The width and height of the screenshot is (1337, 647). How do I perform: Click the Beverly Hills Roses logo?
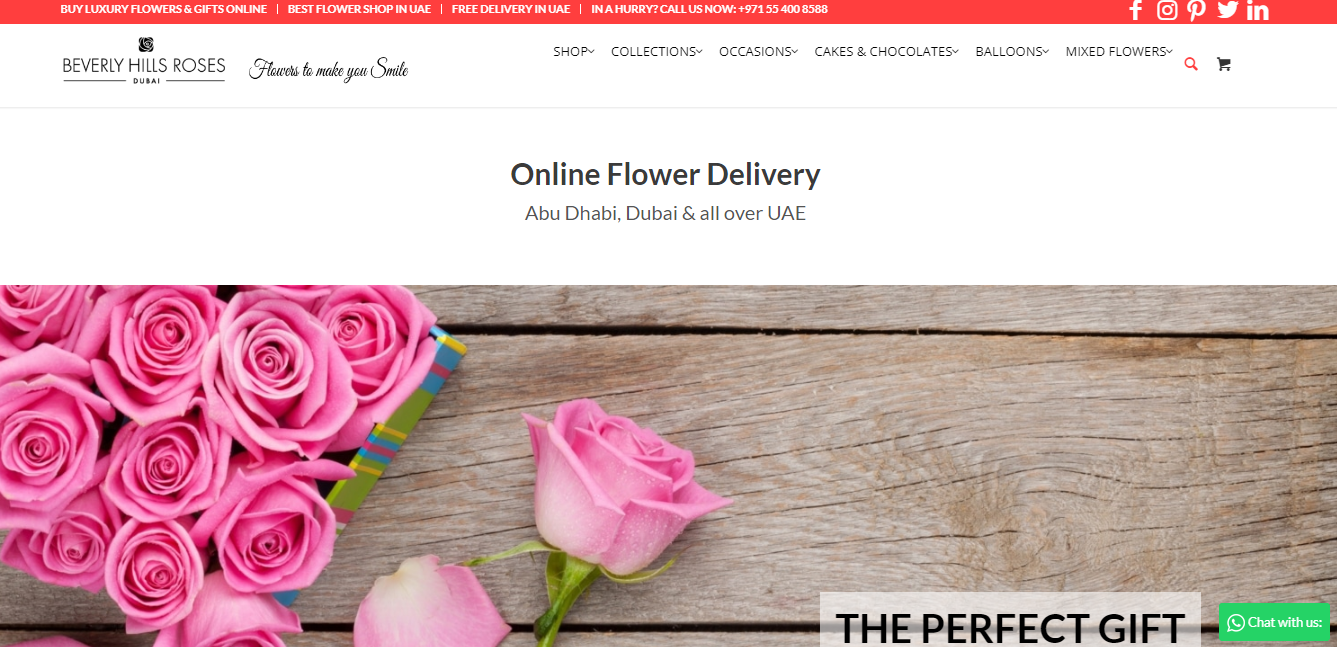tap(144, 60)
